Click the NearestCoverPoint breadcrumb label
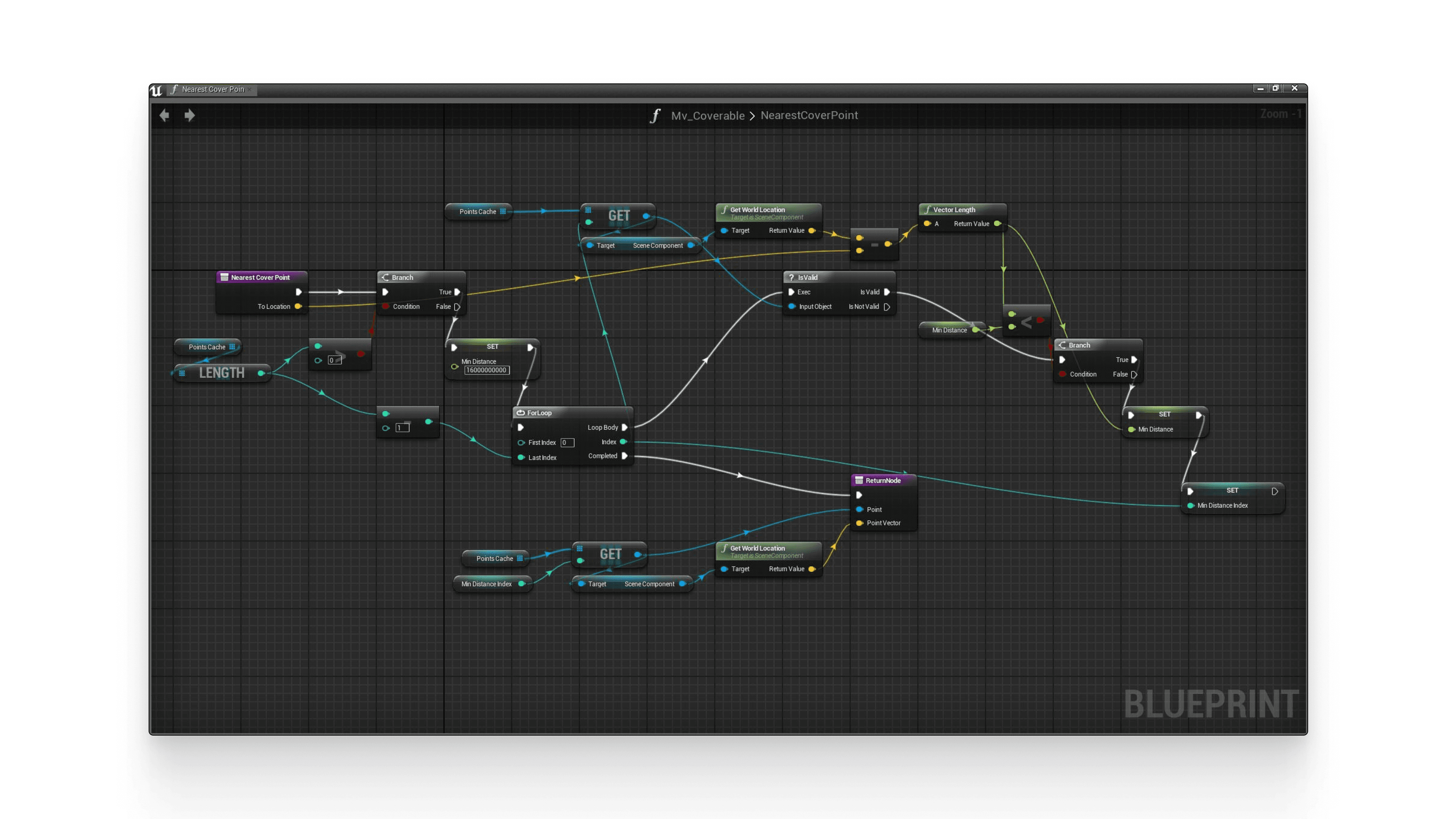This screenshot has height=819, width=1456. (810, 115)
